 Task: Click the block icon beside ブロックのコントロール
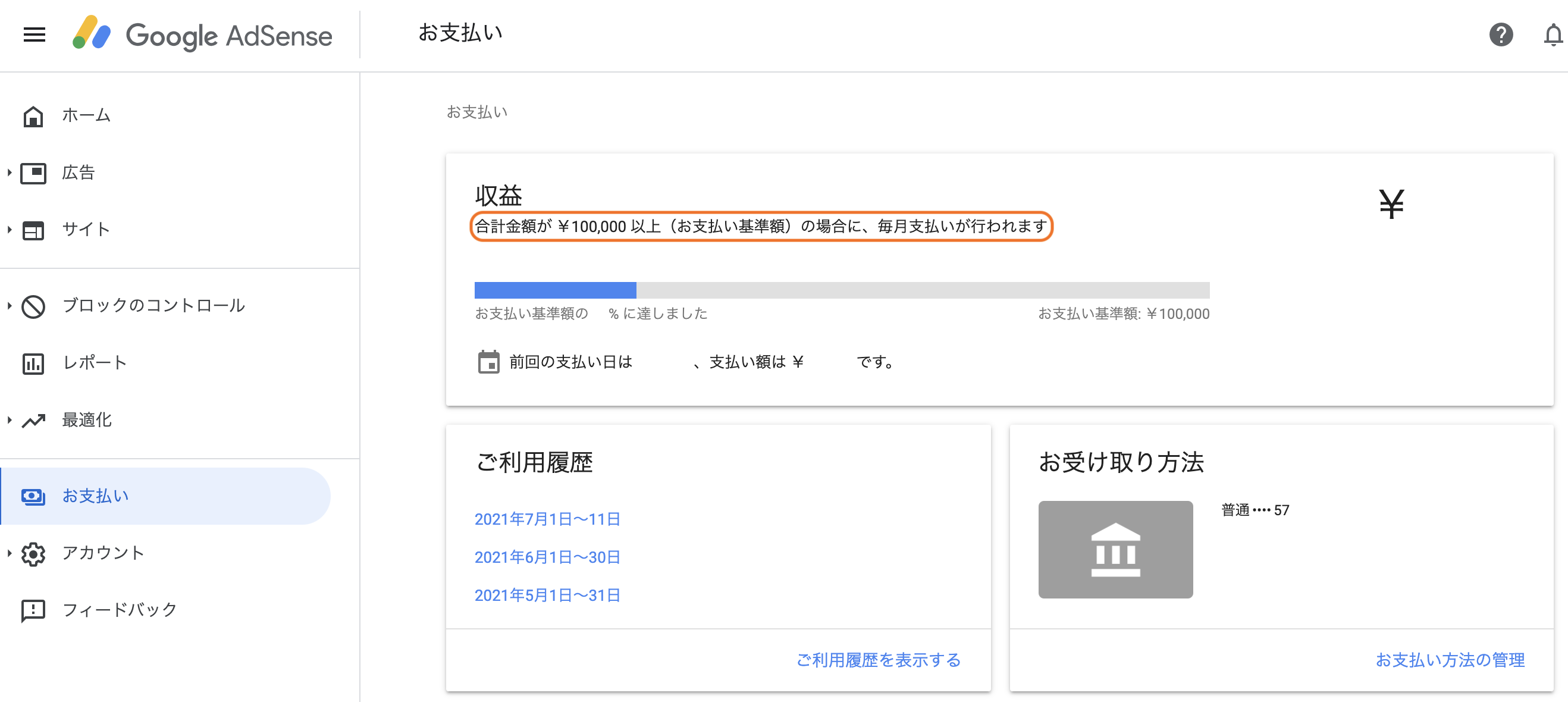[x=33, y=306]
